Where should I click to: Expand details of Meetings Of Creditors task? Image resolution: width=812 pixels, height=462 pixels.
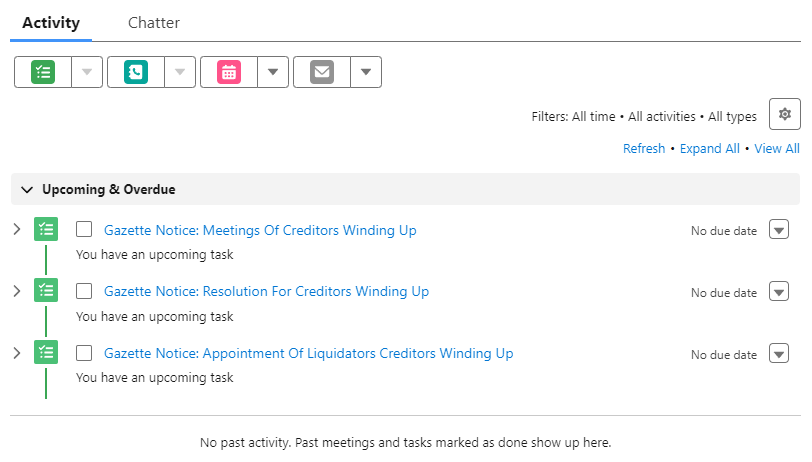click(x=17, y=229)
